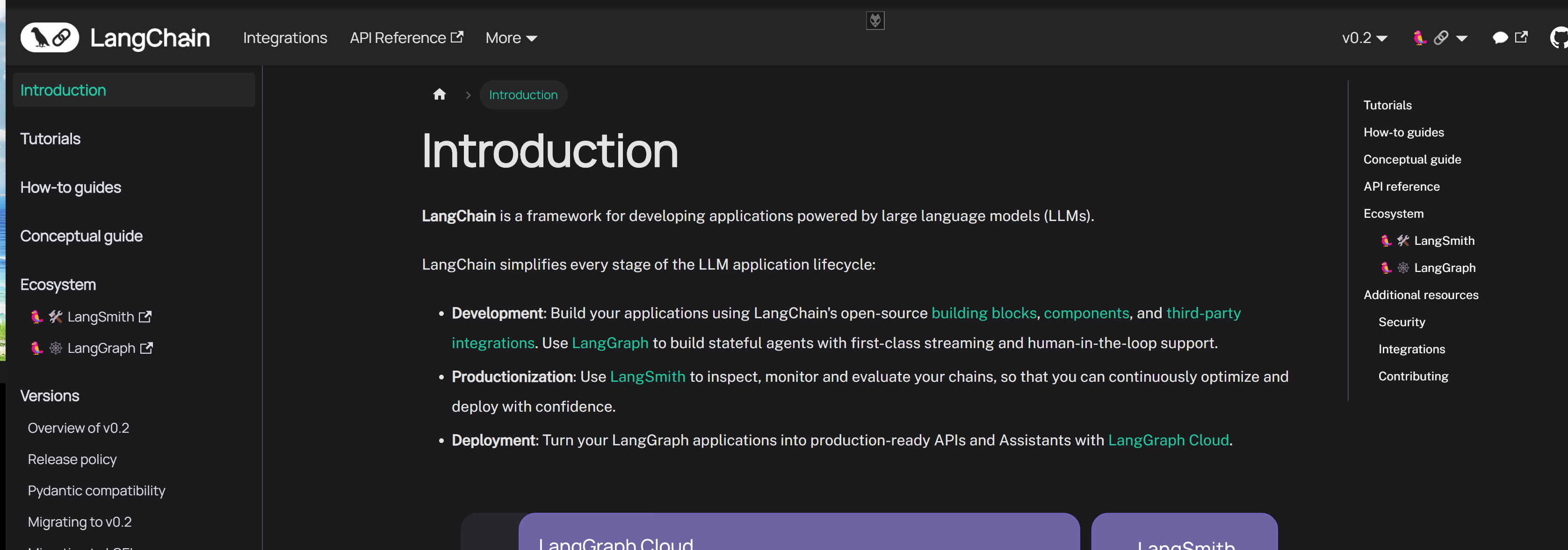1568x550 pixels.
Task: Click the external-link icon beside sidebar LangGraph
Action: [146, 348]
